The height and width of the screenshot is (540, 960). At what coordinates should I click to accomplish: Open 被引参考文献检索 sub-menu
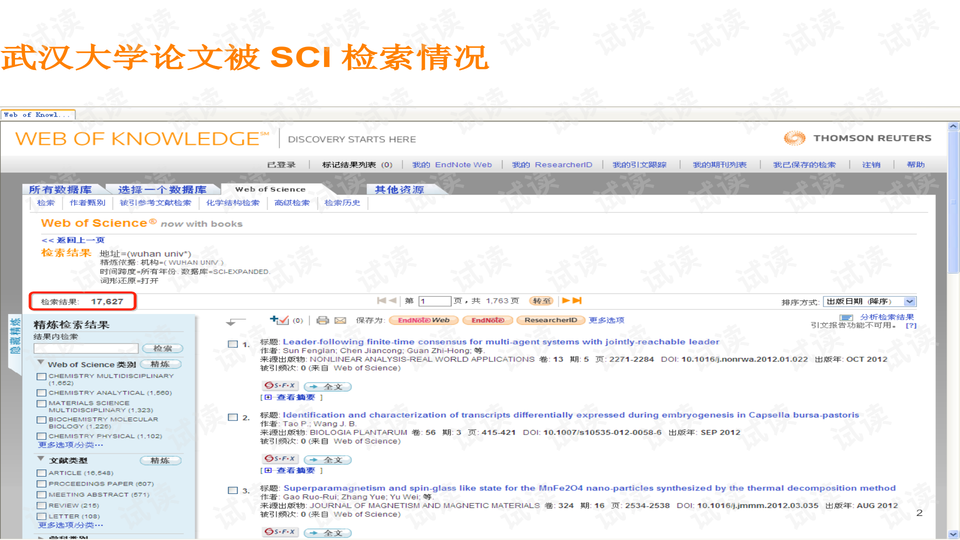156,203
